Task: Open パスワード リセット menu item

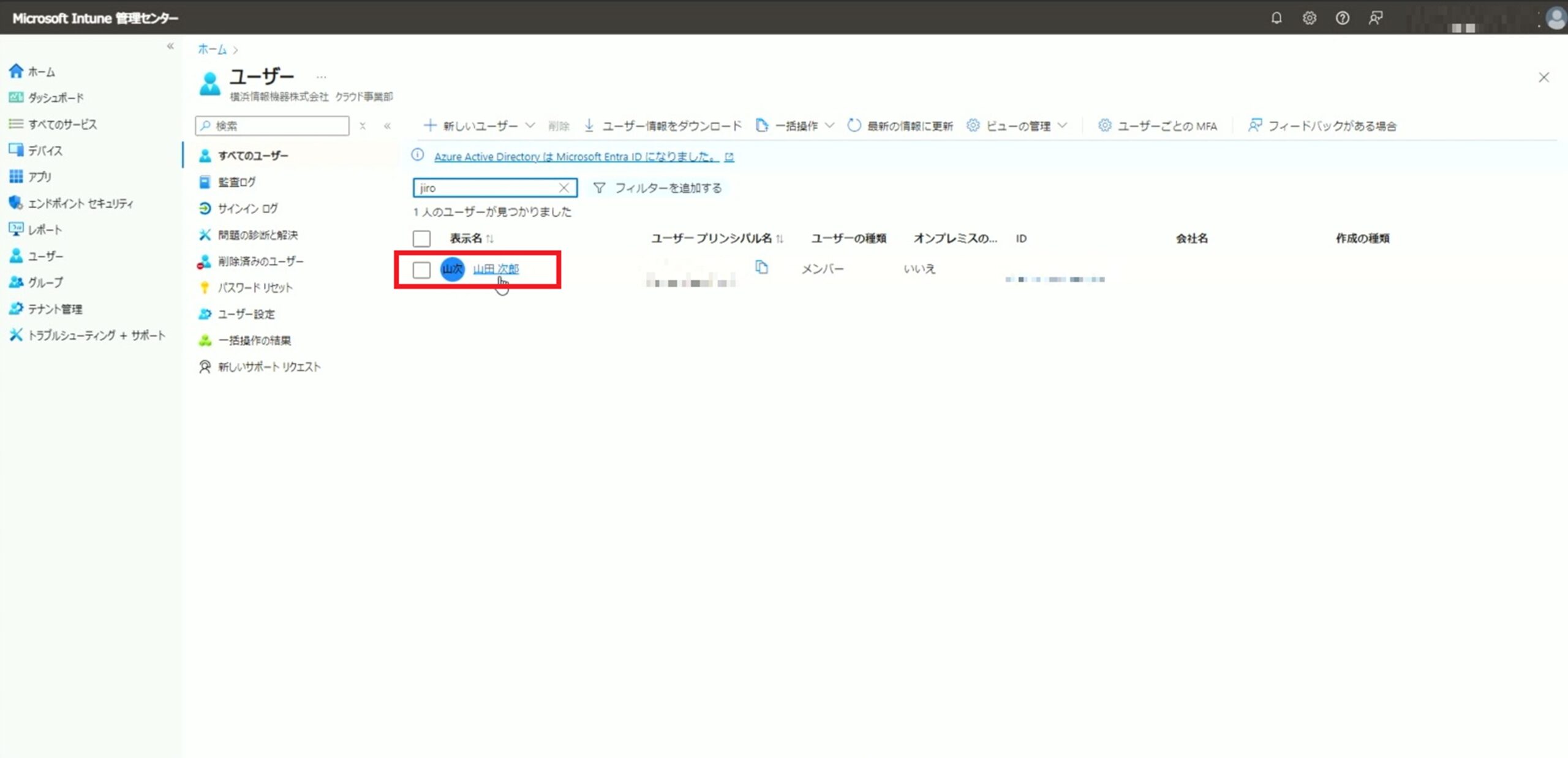Action: tap(255, 287)
